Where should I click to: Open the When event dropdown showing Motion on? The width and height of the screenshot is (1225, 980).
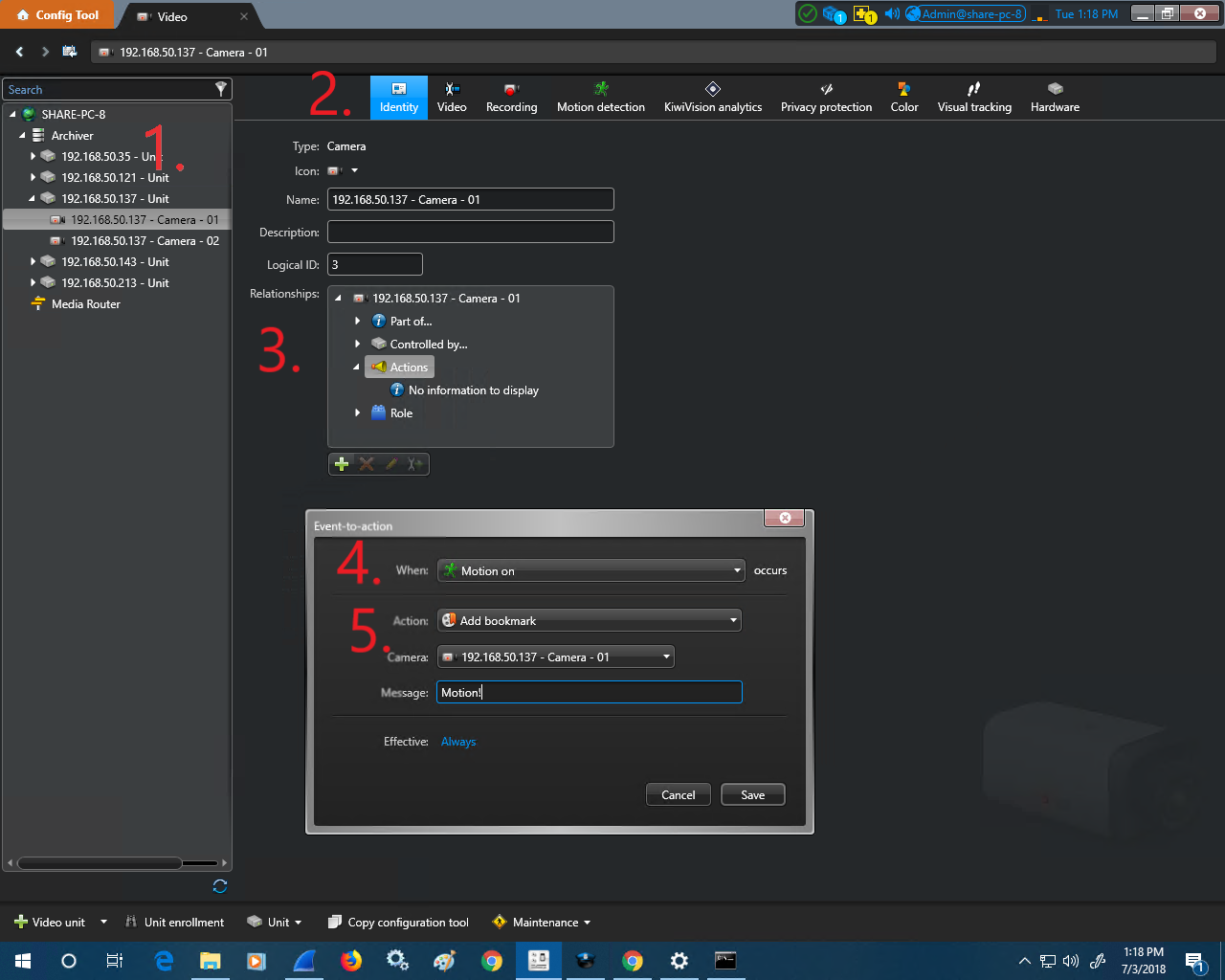(590, 570)
